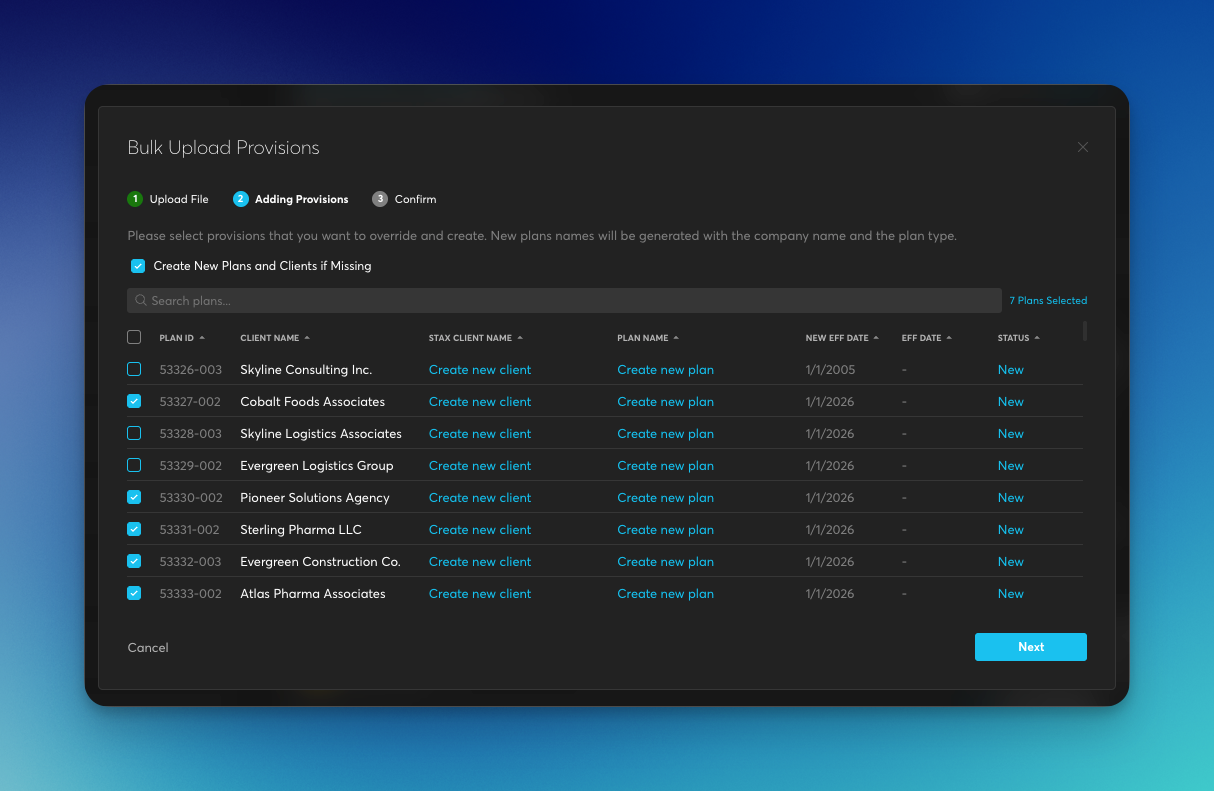Viewport: 1214px width, 791px height.
Task: Create new plan for Skyline Logistics Associates
Action: [665, 434]
